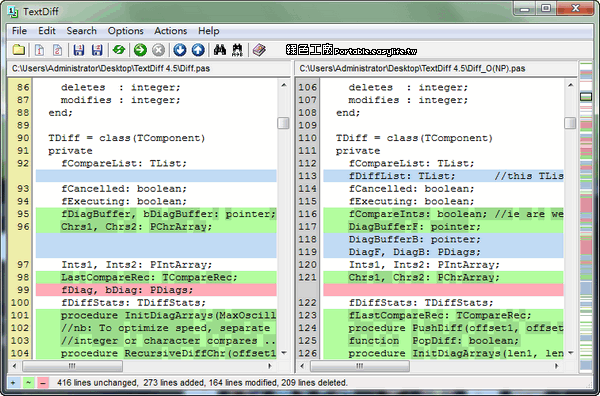600x396 pixels.
Task: Open file 2 using the toolbar icon
Action: click(x=57, y=50)
